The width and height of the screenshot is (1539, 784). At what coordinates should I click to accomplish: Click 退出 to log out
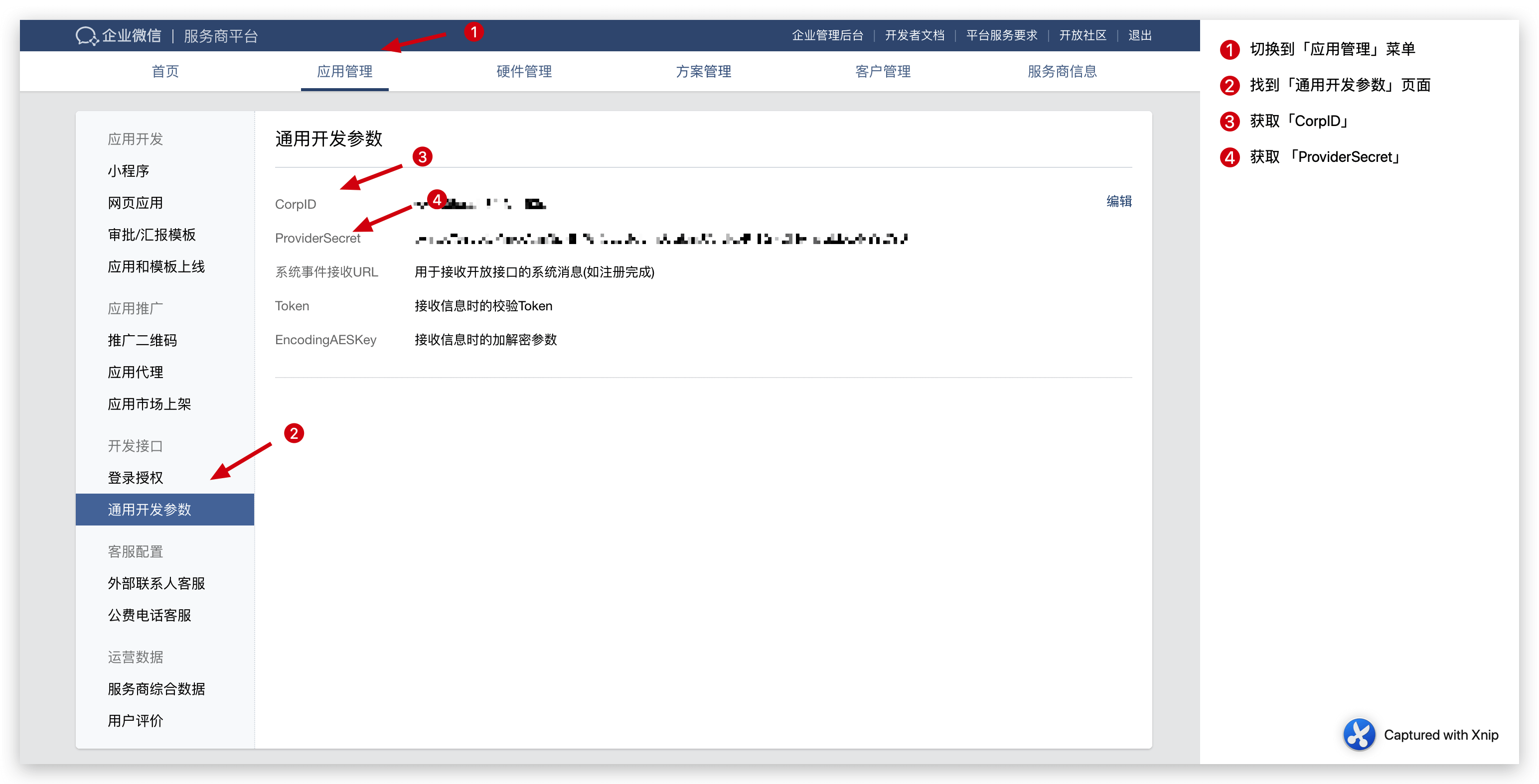(1139, 36)
